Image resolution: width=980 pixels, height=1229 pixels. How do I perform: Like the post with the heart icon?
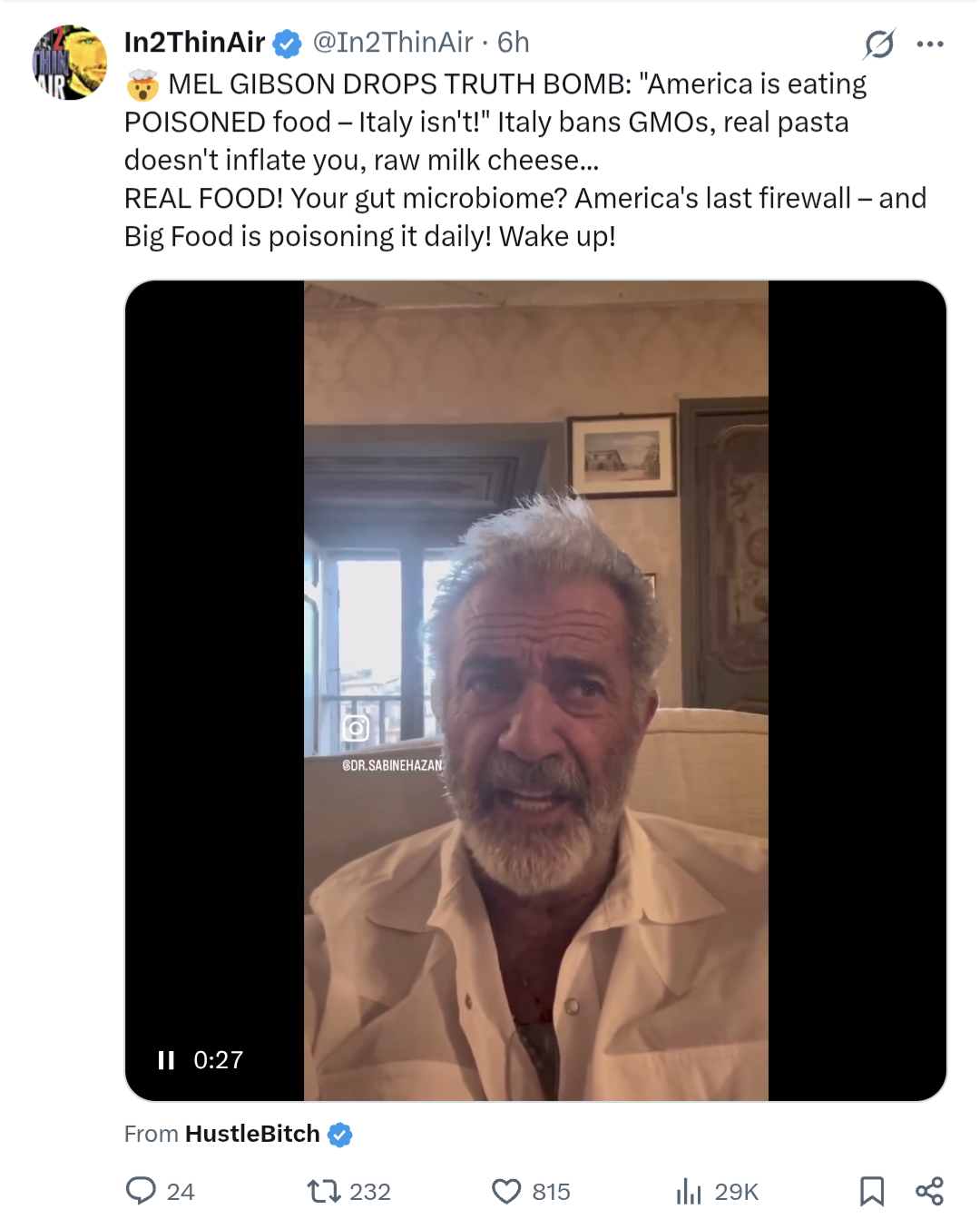(x=506, y=1191)
